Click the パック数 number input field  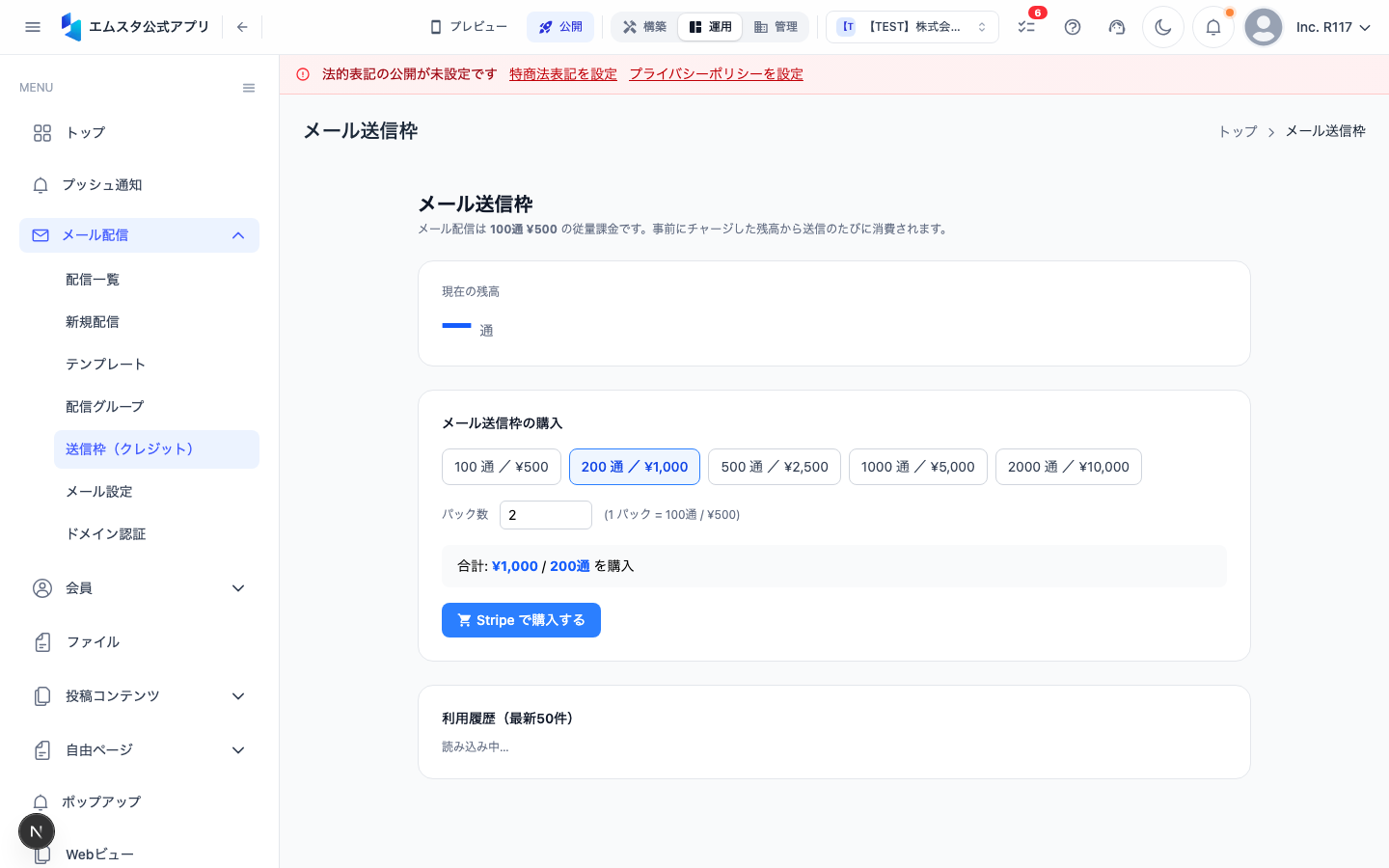(x=546, y=515)
